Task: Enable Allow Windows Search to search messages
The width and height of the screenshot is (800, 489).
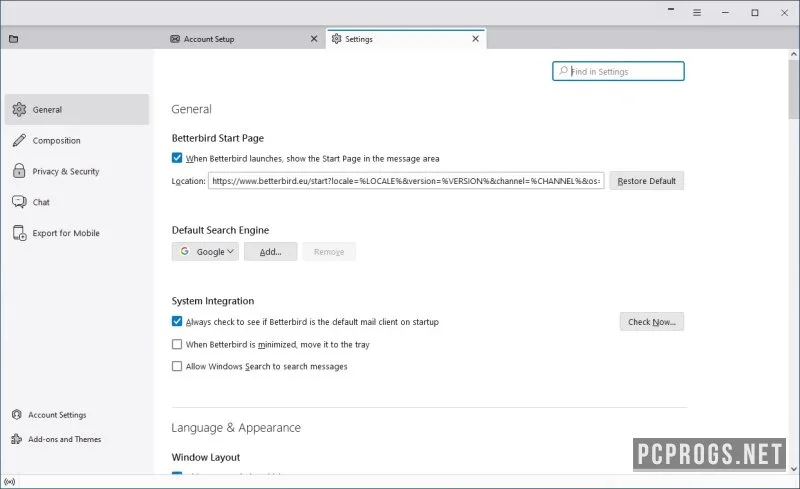Action: [177, 366]
